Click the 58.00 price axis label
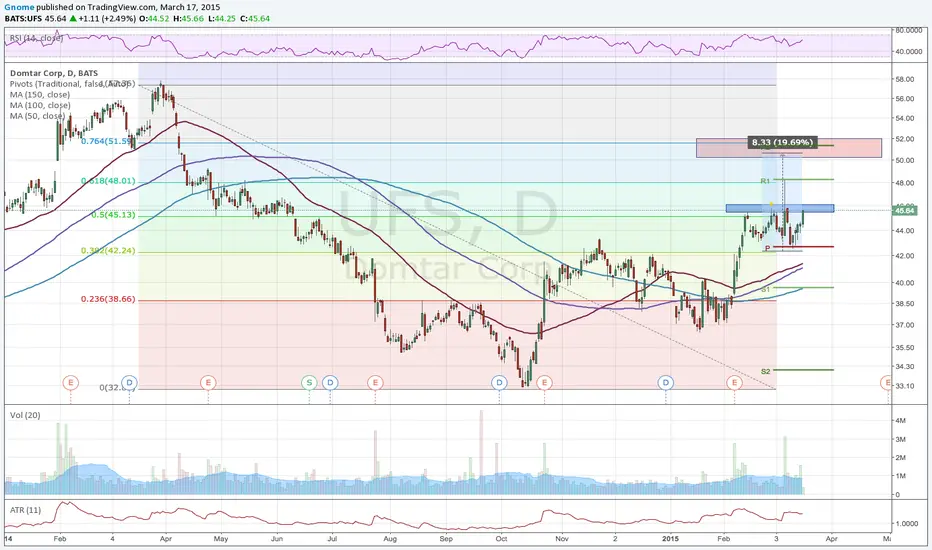 click(x=904, y=79)
